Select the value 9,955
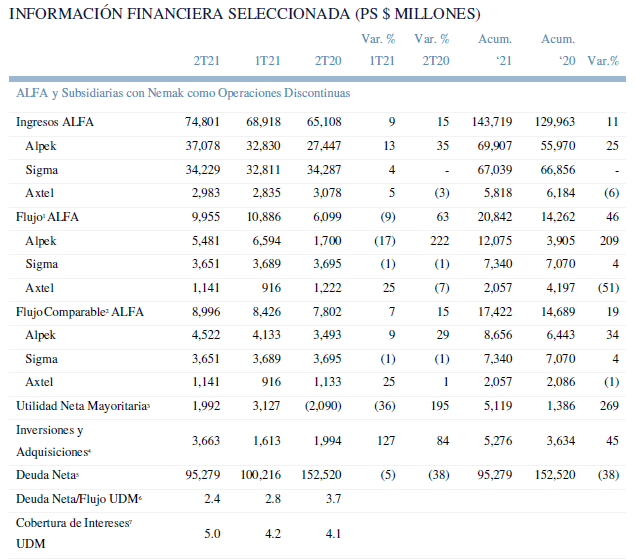Image resolution: width=635 pixels, height=560 pixels. (206, 217)
